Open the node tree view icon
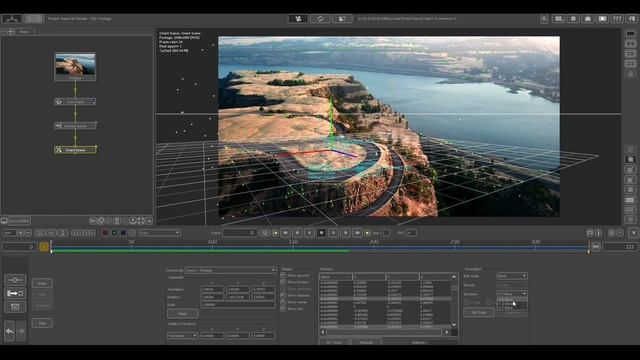Image resolution: width=640 pixels, height=360 pixels. 11,19
